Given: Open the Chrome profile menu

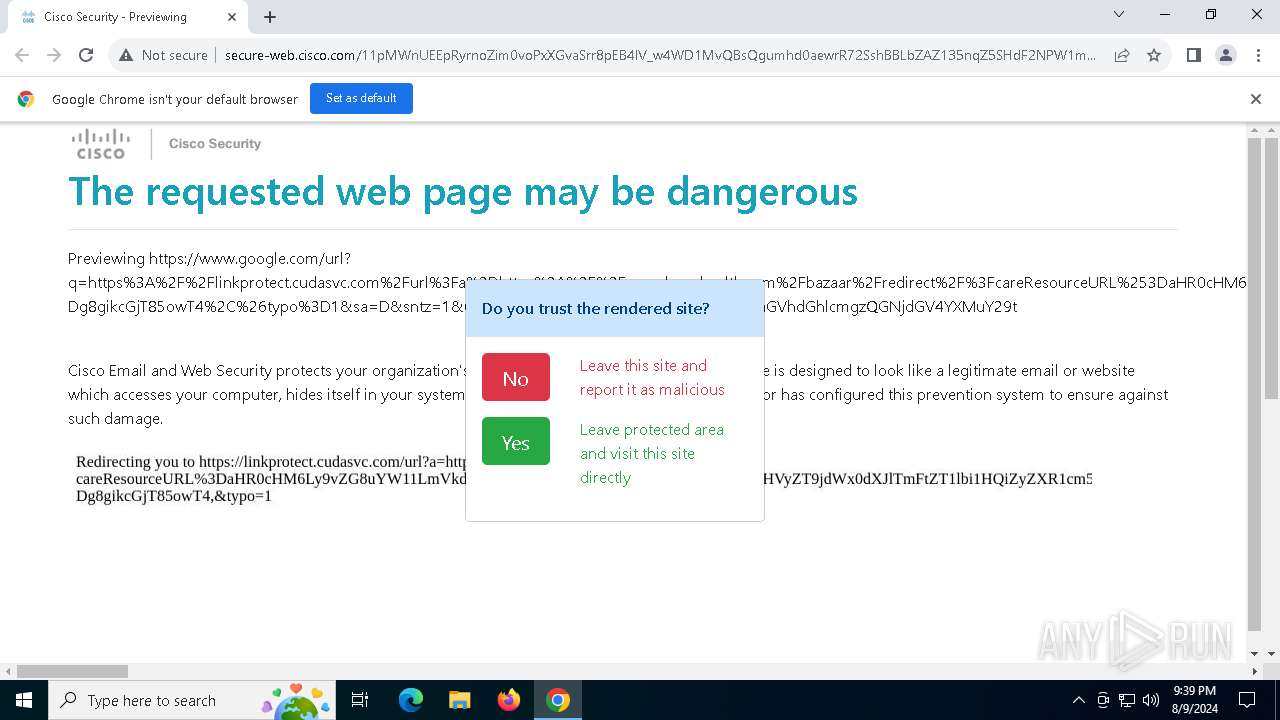Looking at the screenshot, I should [x=1226, y=55].
